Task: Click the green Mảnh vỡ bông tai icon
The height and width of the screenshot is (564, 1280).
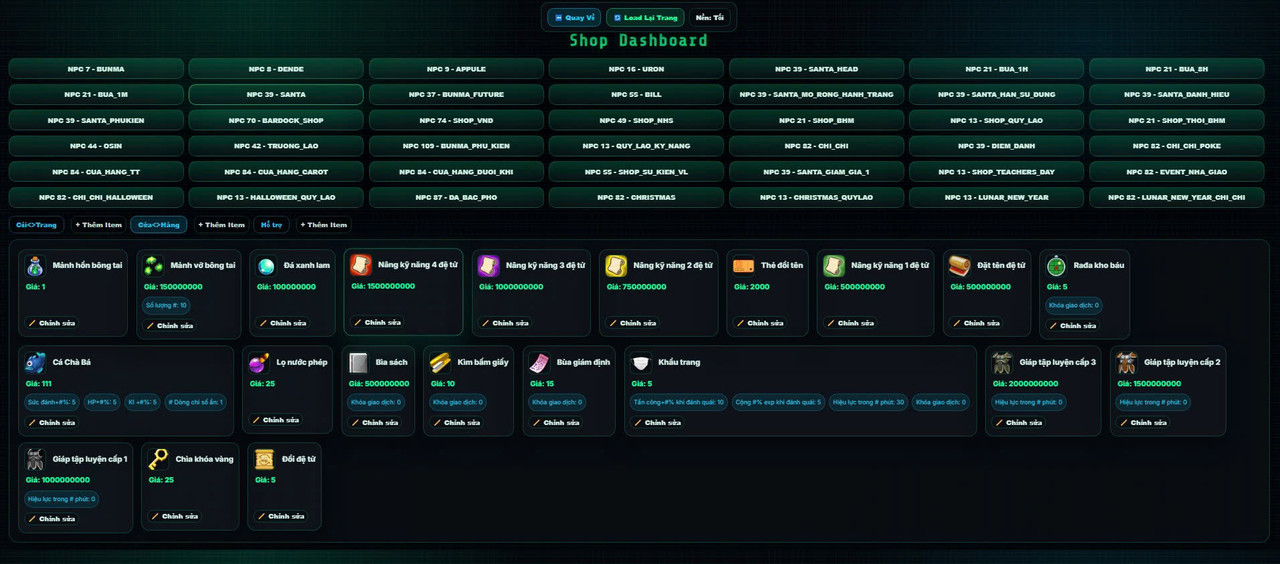Action: (153, 266)
